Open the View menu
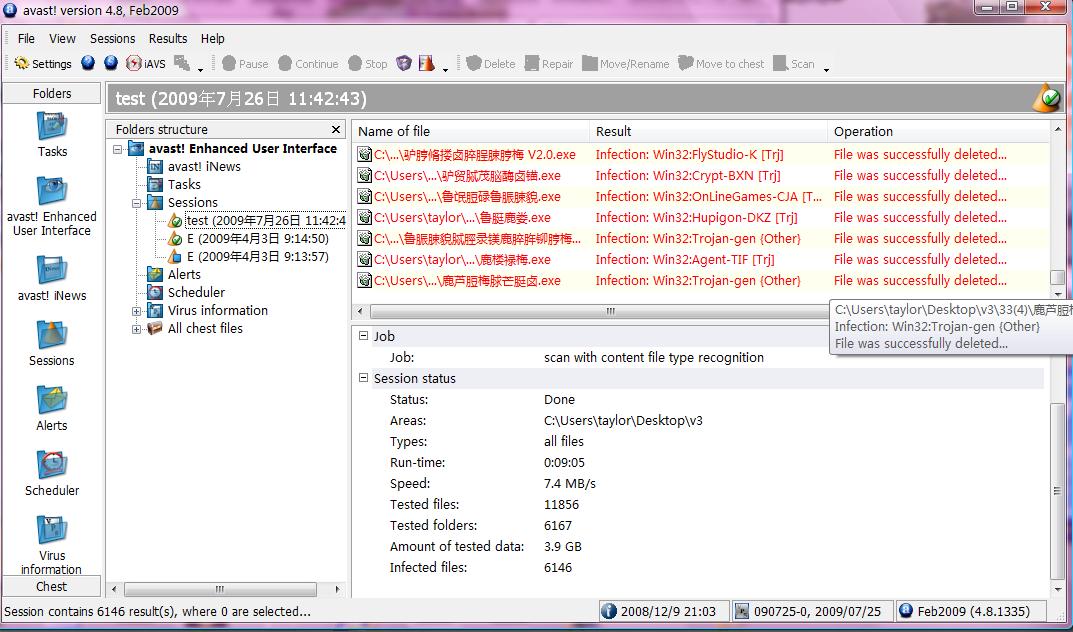This screenshot has width=1073, height=632. (x=62, y=38)
